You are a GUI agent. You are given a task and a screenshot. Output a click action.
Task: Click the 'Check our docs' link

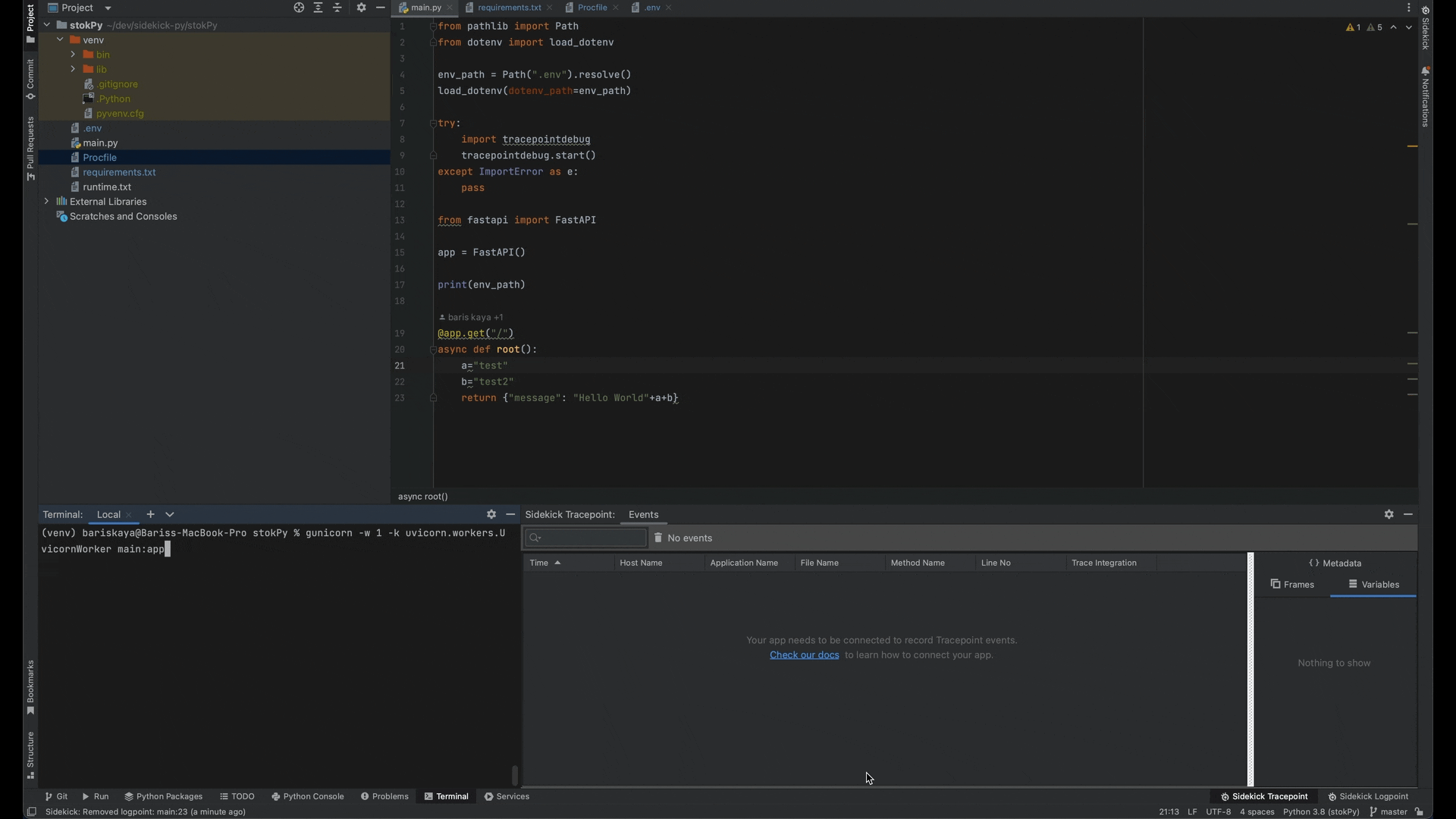coord(804,655)
